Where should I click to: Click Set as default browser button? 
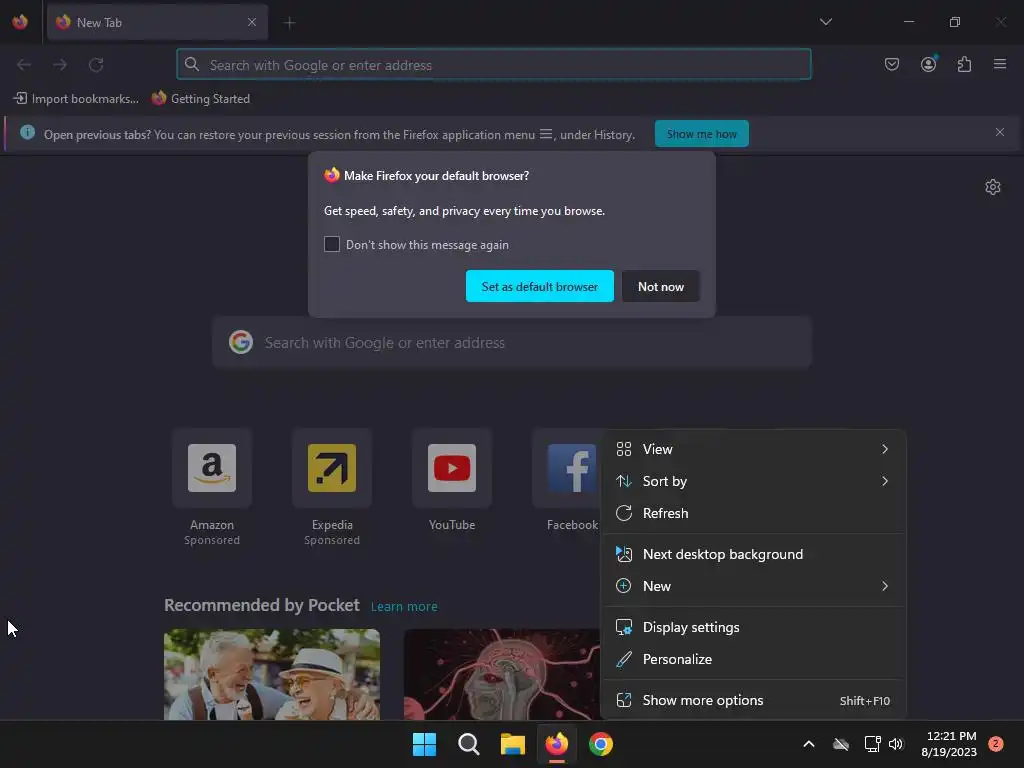pyautogui.click(x=539, y=286)
